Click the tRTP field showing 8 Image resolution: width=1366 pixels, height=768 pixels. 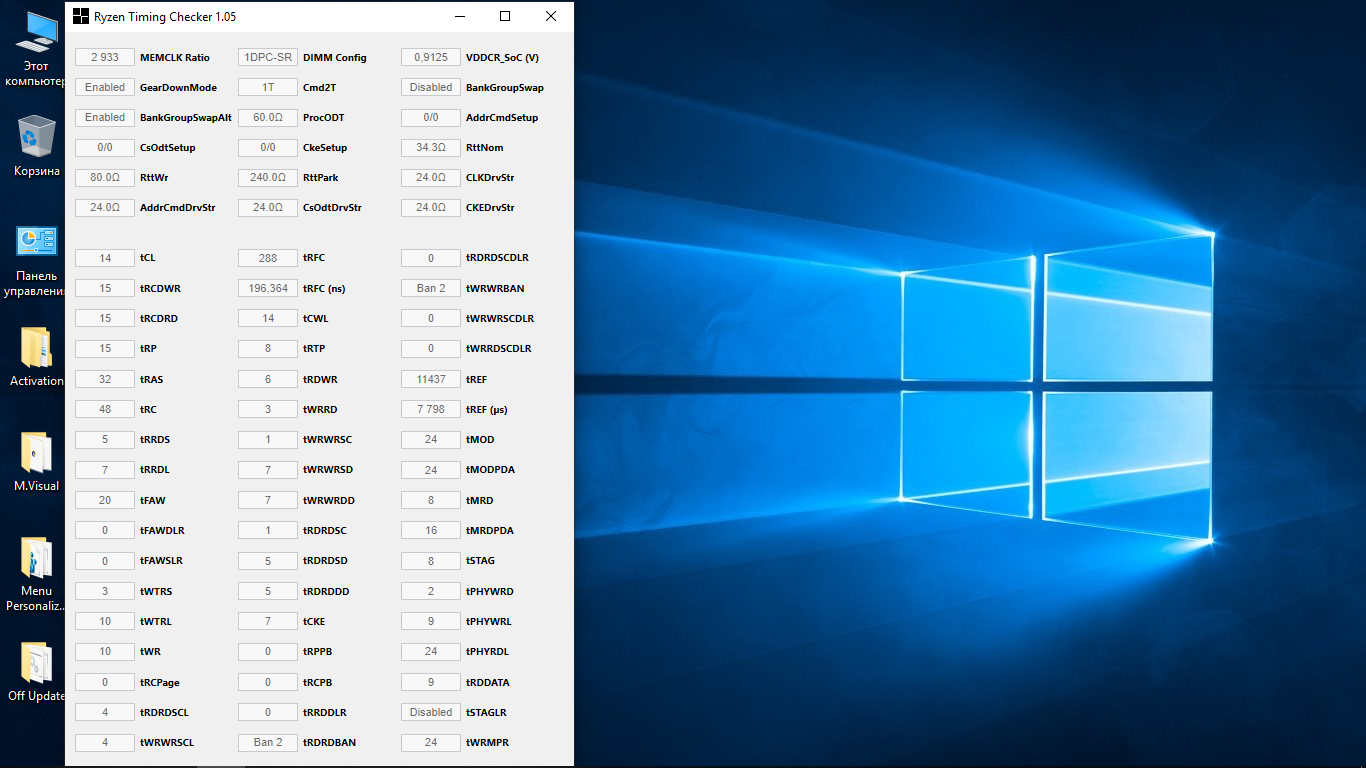pos(268,349)
